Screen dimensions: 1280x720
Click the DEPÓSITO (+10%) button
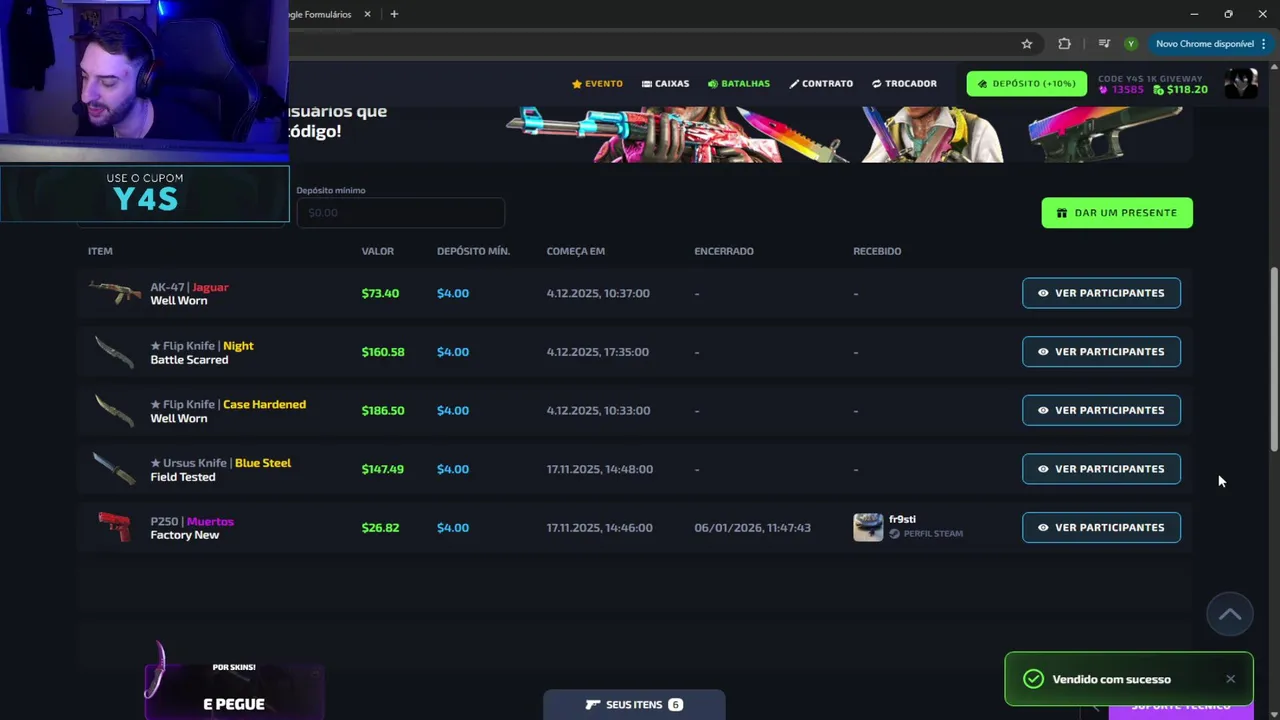point(1027,84)
